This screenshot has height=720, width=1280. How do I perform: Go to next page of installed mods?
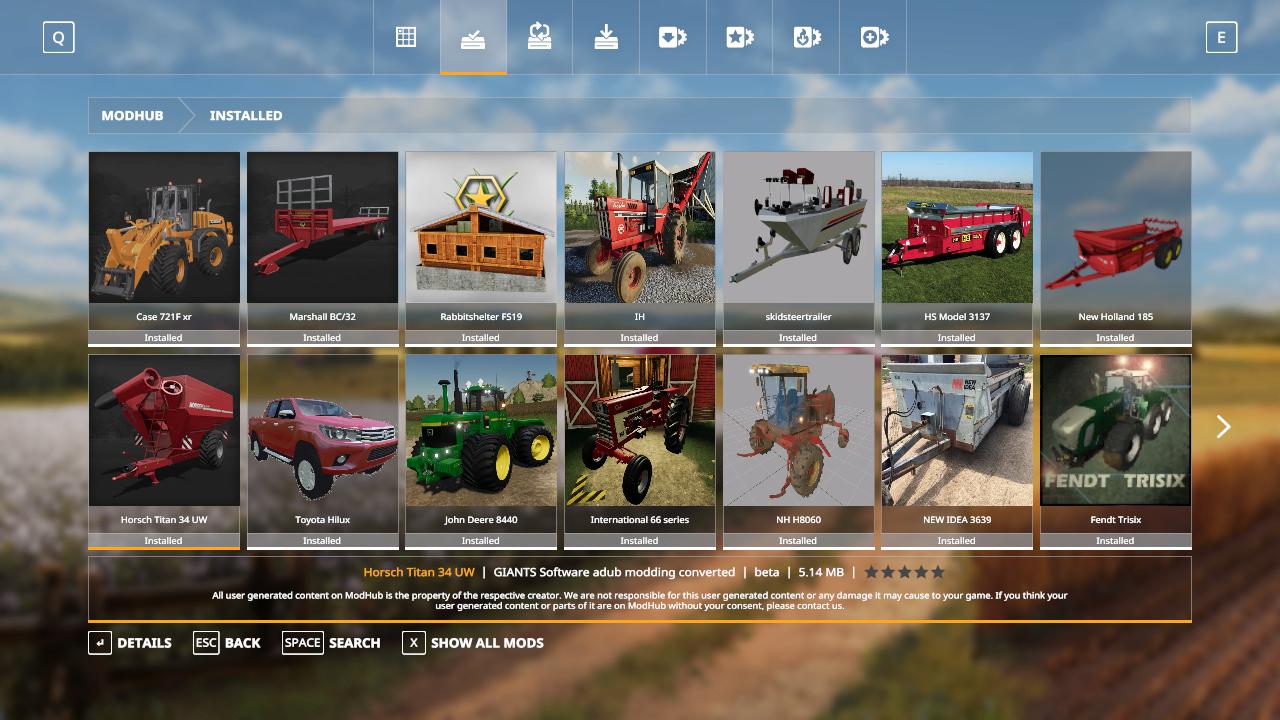point(1223,427)
